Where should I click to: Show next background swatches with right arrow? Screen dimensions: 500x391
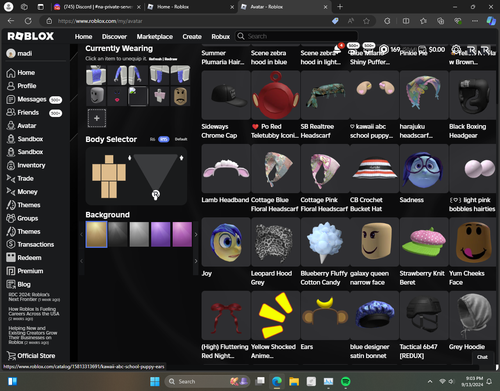click(x=196, y=234)
